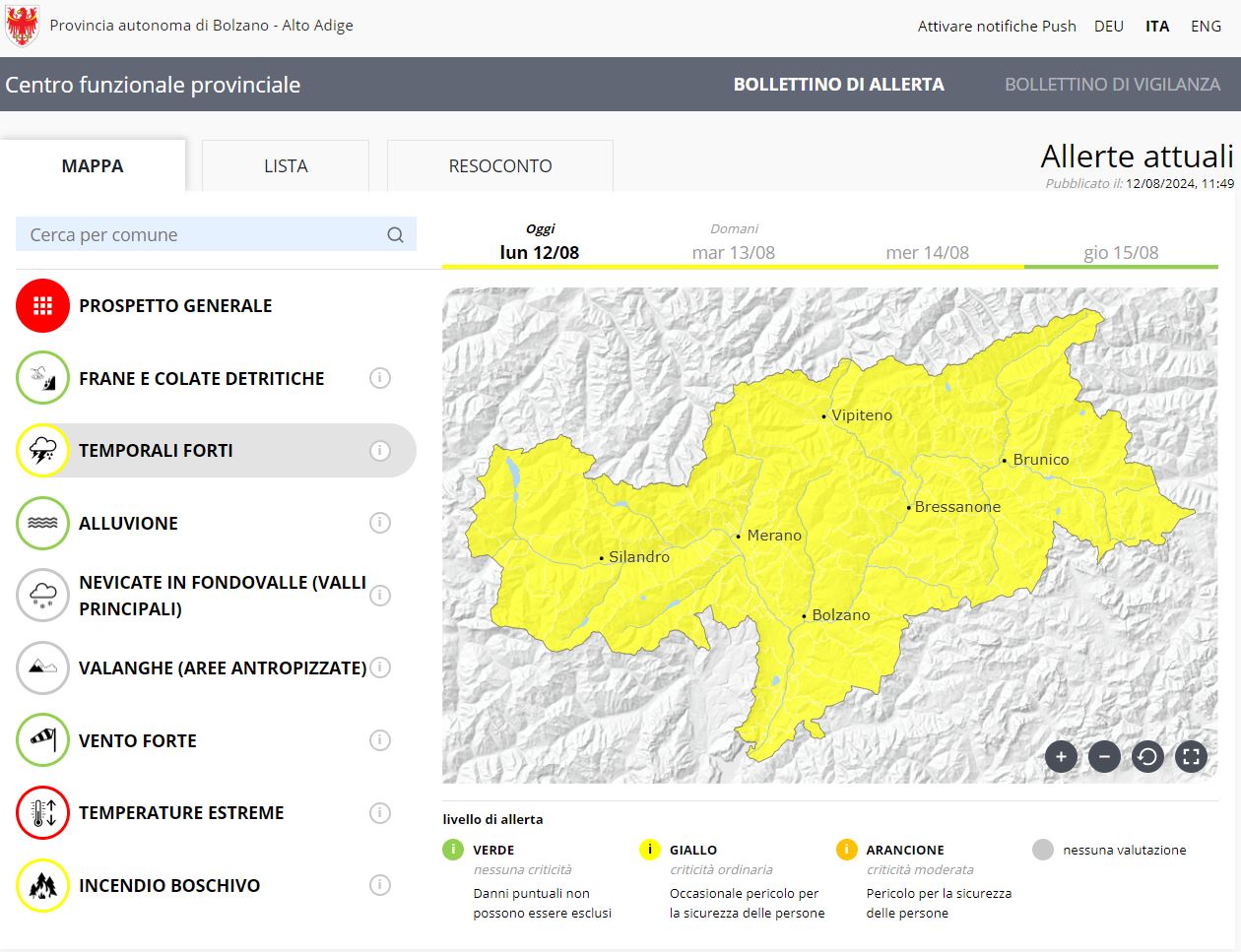
Task: Open Bollettino di Vigilanza page
Action: [1112, 85]
